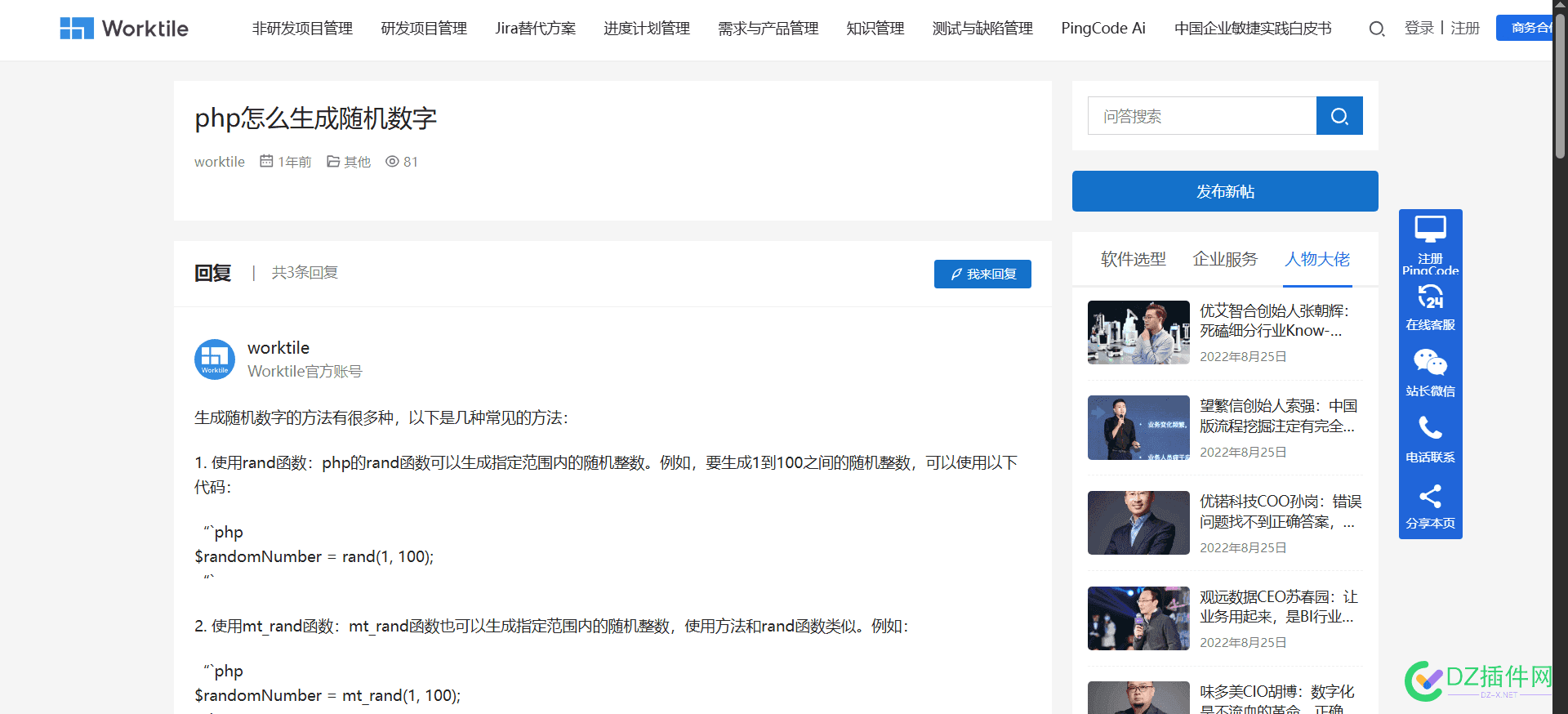This screenshot has height=714, width=1568.
Task: Click the worktile avatar in the reply
Action: pyautogui.click(x=215, y=359)
